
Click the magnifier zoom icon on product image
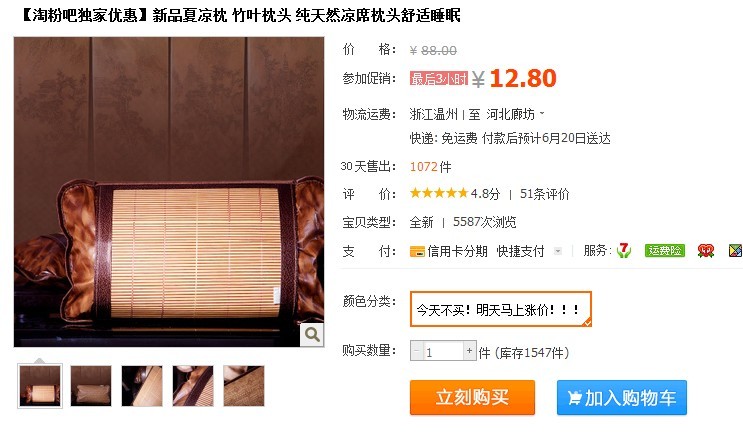pyautogui.click(x=312, y=335)
